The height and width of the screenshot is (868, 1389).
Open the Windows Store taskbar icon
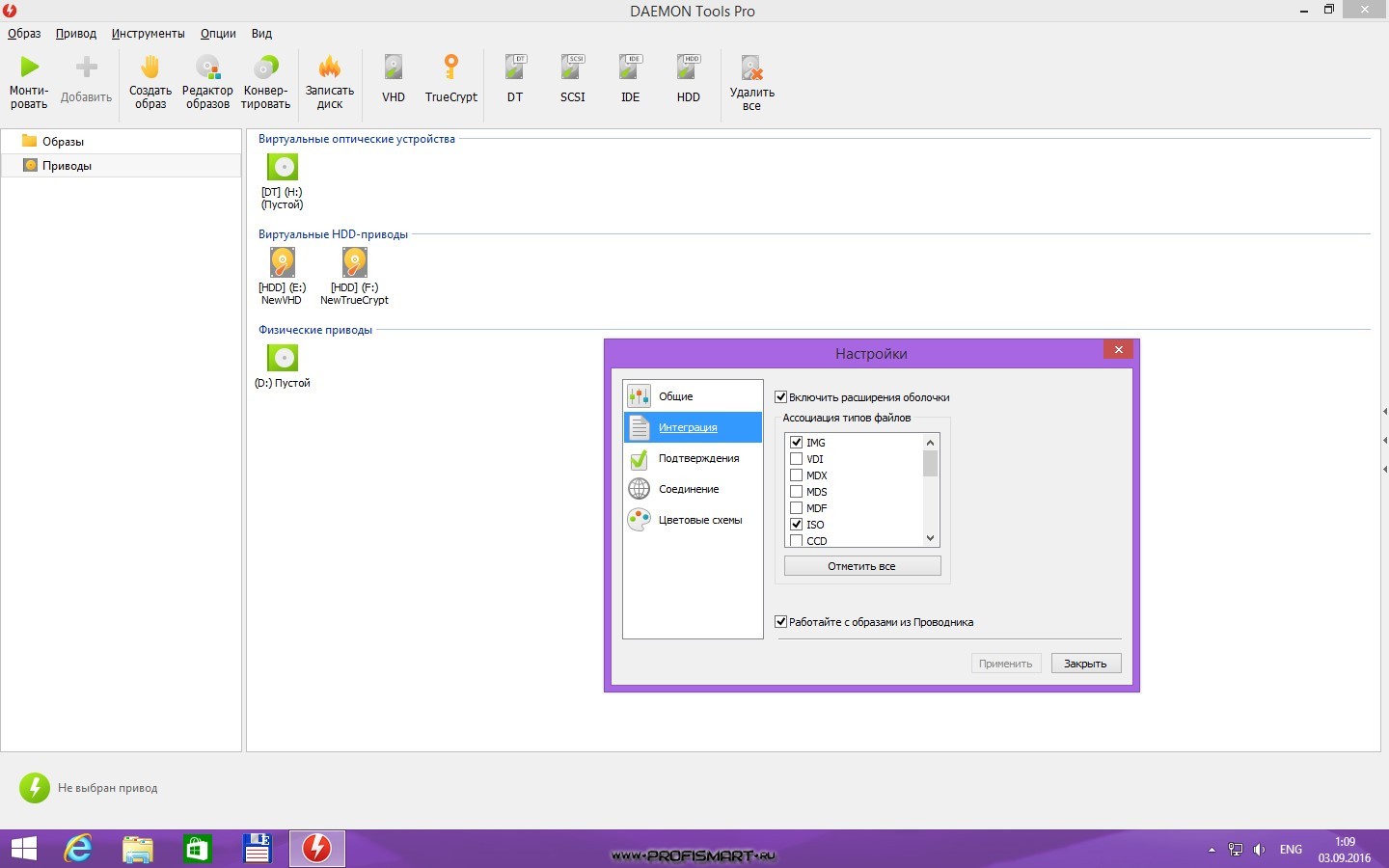coord(198,849)
